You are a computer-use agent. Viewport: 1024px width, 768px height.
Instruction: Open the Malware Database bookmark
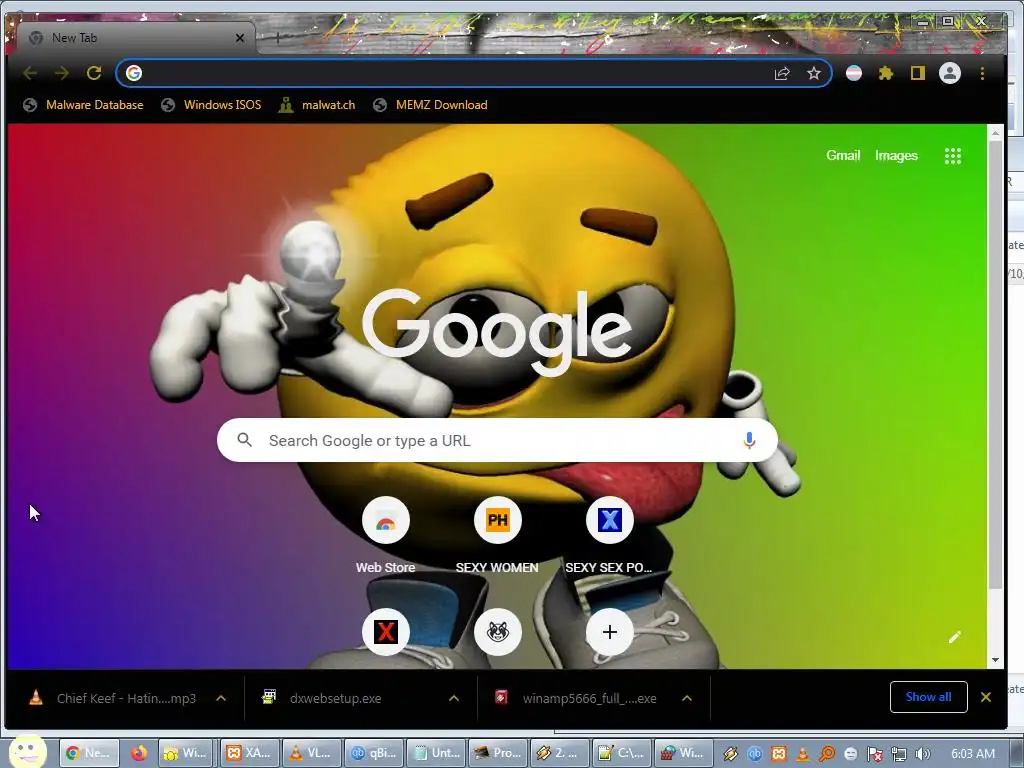[x=83, y=105]
